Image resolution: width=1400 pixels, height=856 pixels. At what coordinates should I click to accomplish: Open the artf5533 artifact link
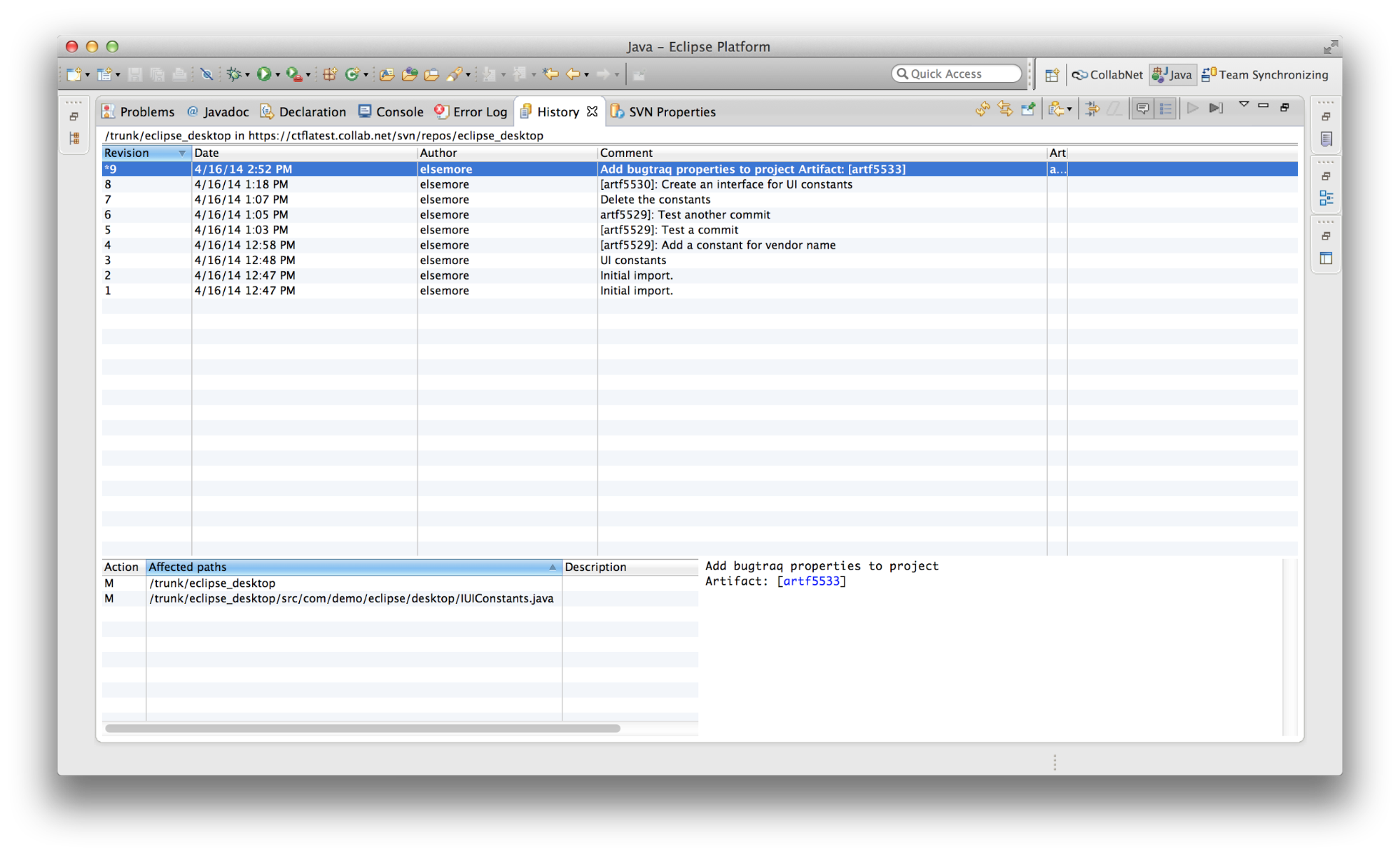[811, 581]
